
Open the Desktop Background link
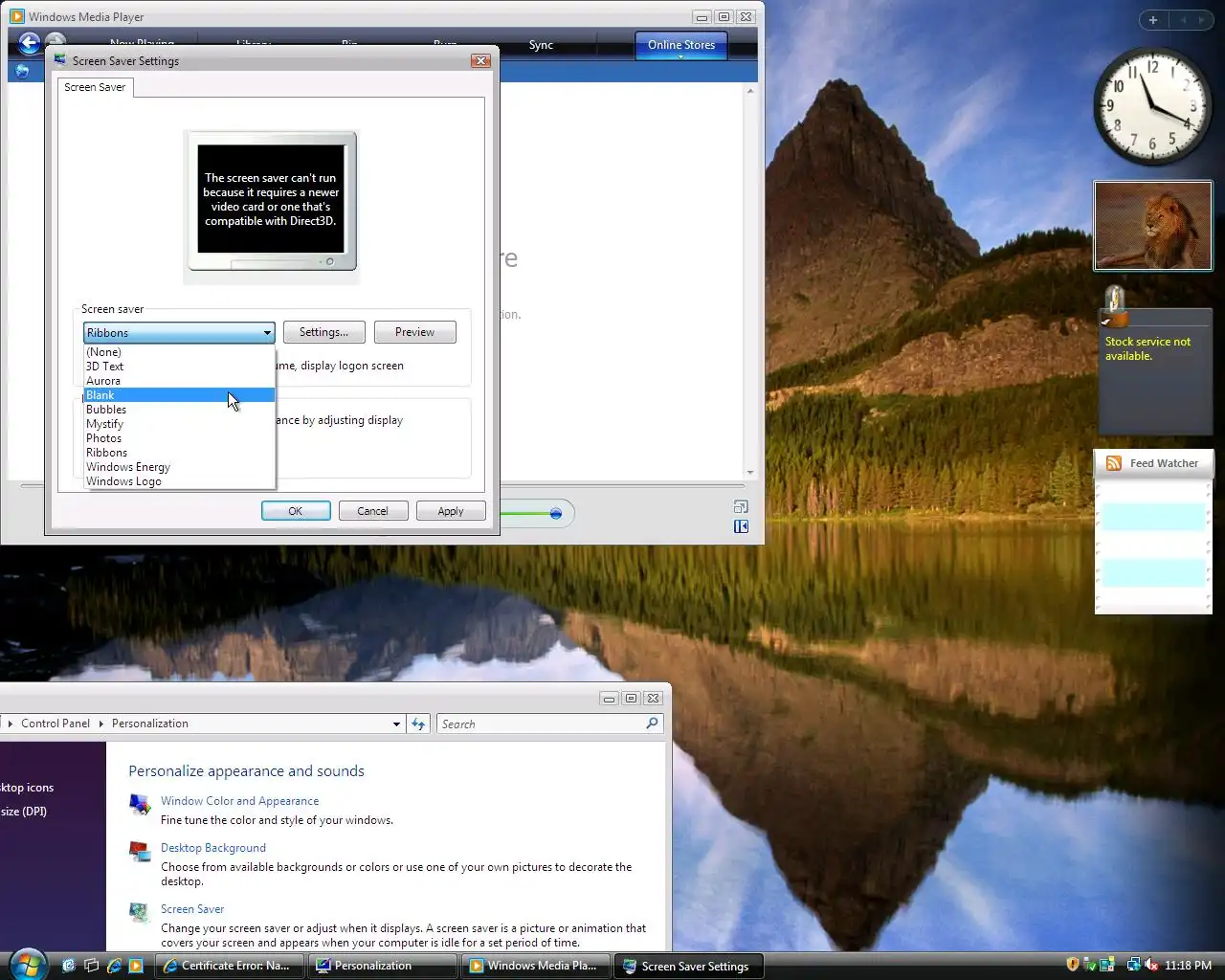coord(213,848)
